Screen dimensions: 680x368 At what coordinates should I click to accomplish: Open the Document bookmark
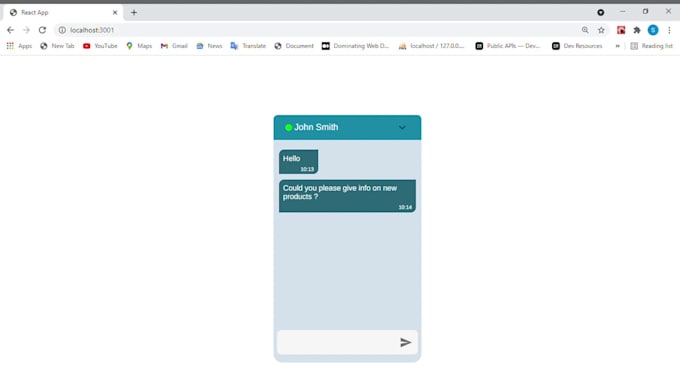click(294, 46)
